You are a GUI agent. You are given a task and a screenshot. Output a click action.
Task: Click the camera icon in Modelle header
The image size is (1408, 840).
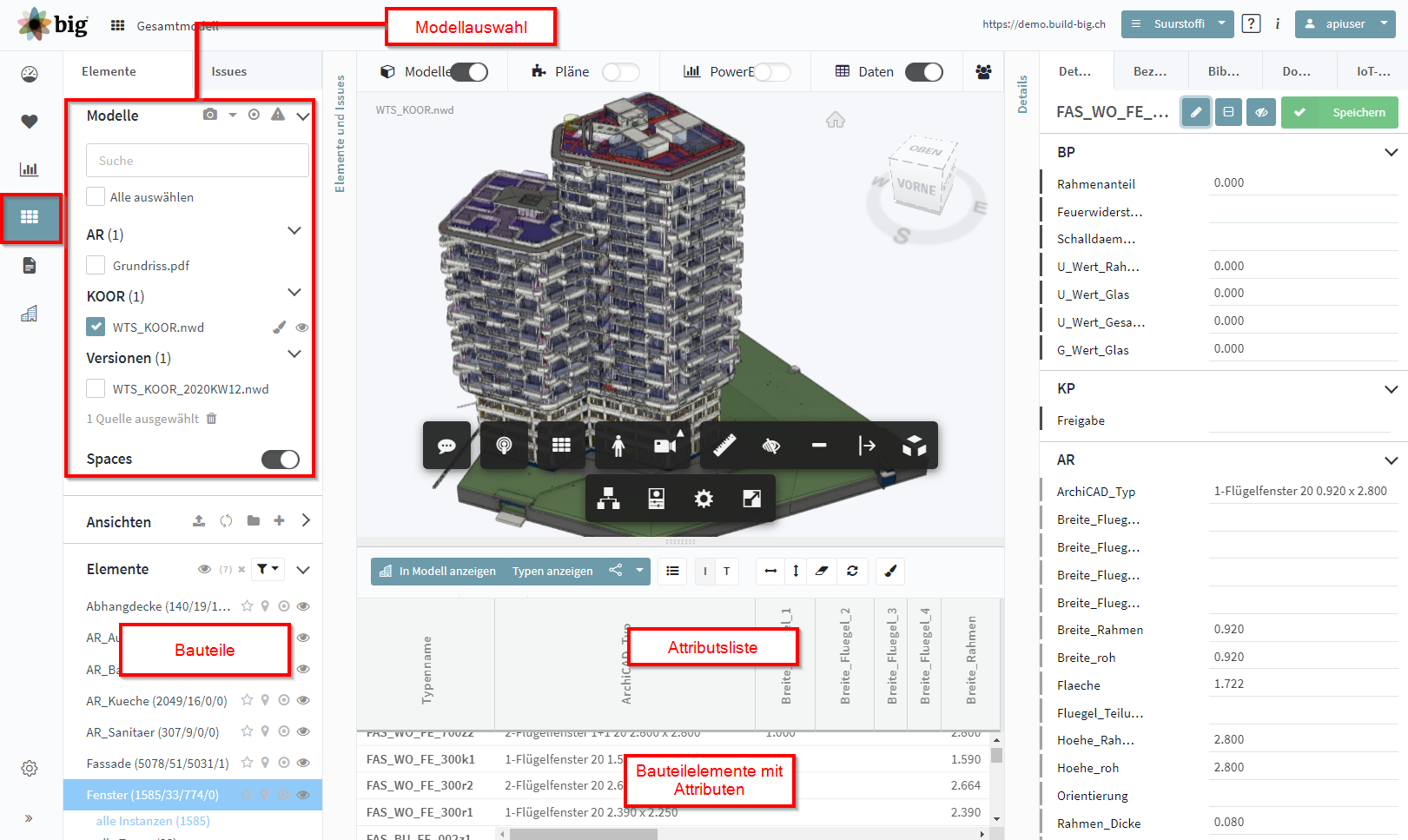(210, 115)
